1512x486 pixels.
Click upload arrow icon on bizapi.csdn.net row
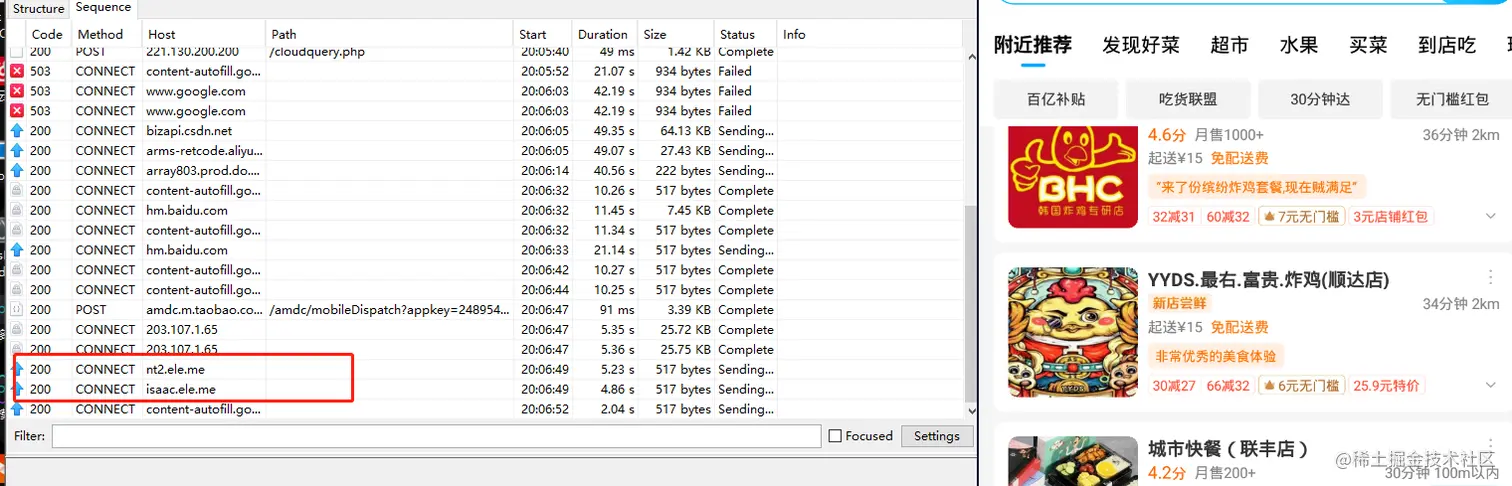16,131
